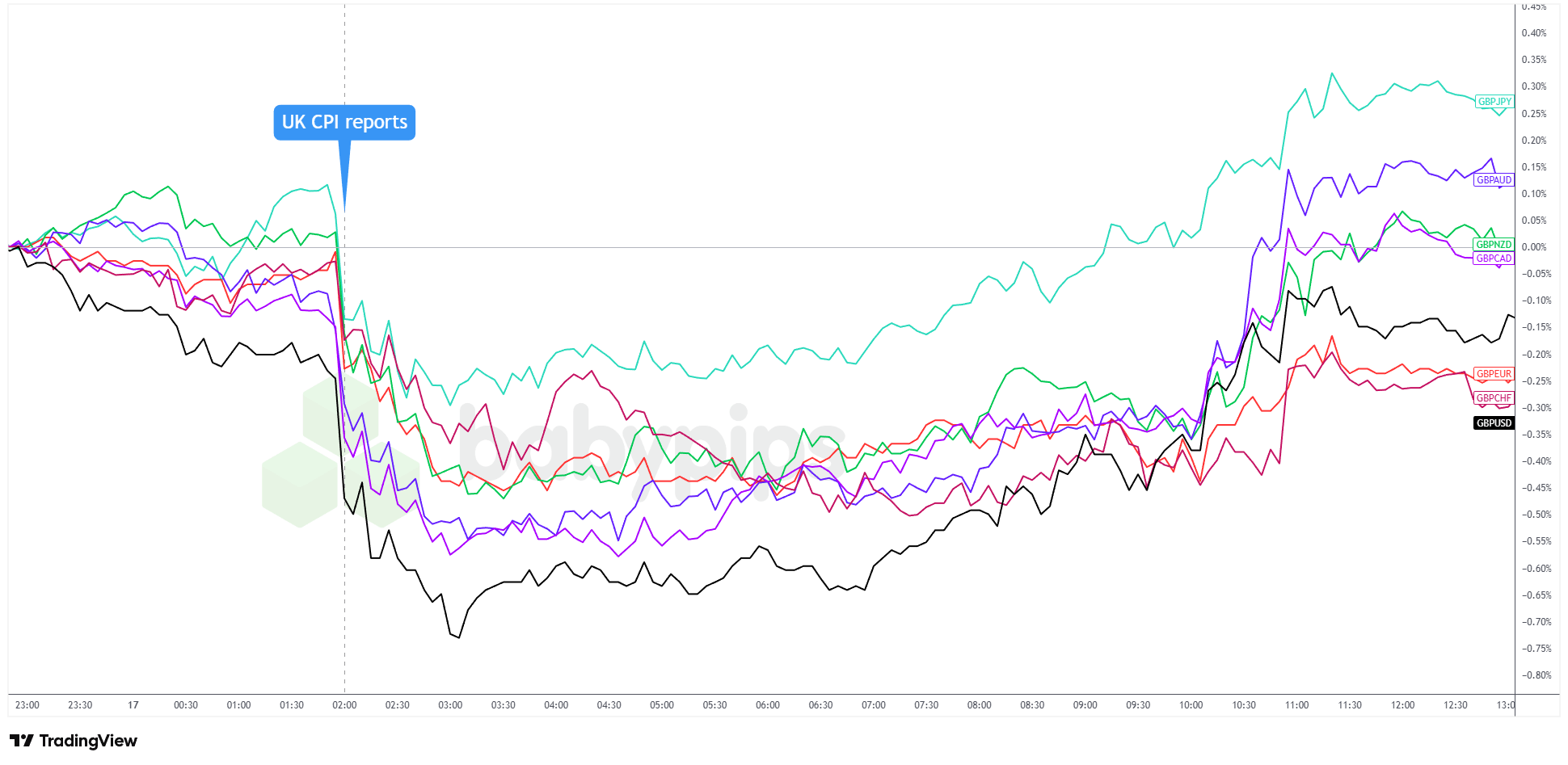Click the UK CPI reports callout
This screenshot has width=1568, height=765.
(x=344, y=122)
